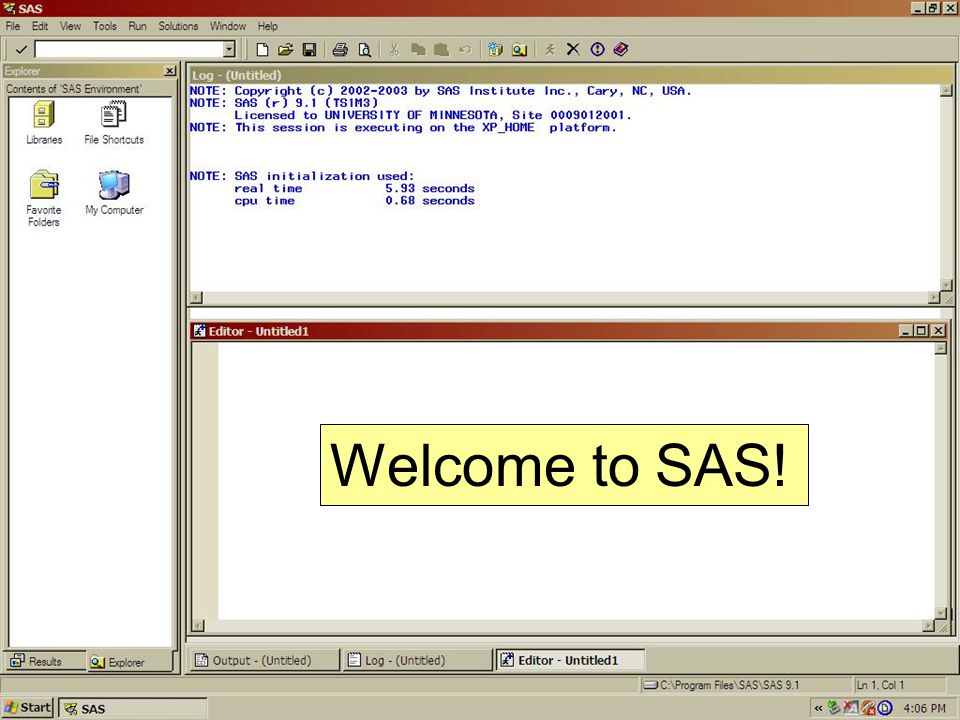Click inside the command input box

tap(129, 50)
